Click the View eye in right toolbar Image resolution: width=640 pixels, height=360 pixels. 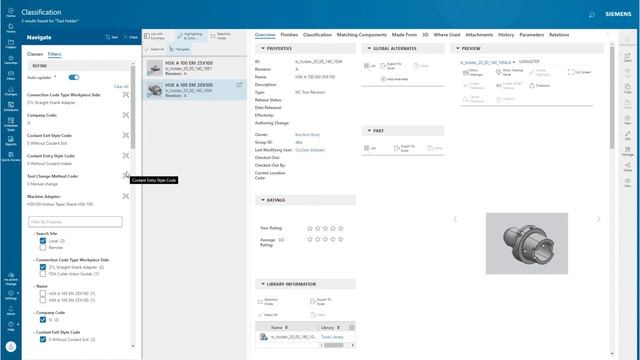pyautogui.click(x=627, y=182)
